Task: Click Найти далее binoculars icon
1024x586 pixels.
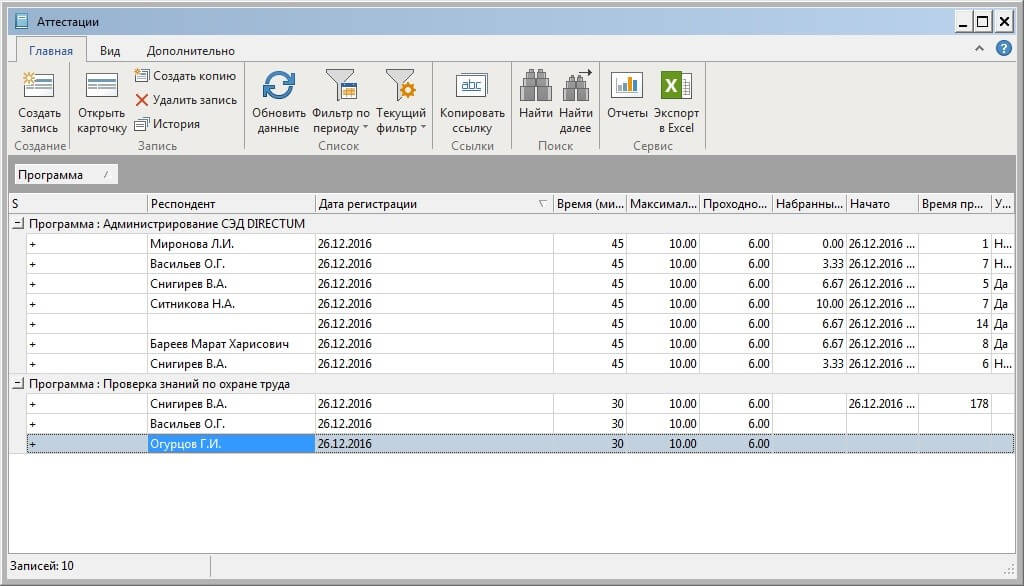Action: point(575,86)
